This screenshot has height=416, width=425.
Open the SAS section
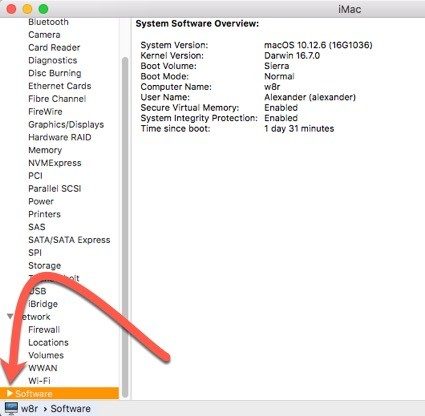pos(37,227)
